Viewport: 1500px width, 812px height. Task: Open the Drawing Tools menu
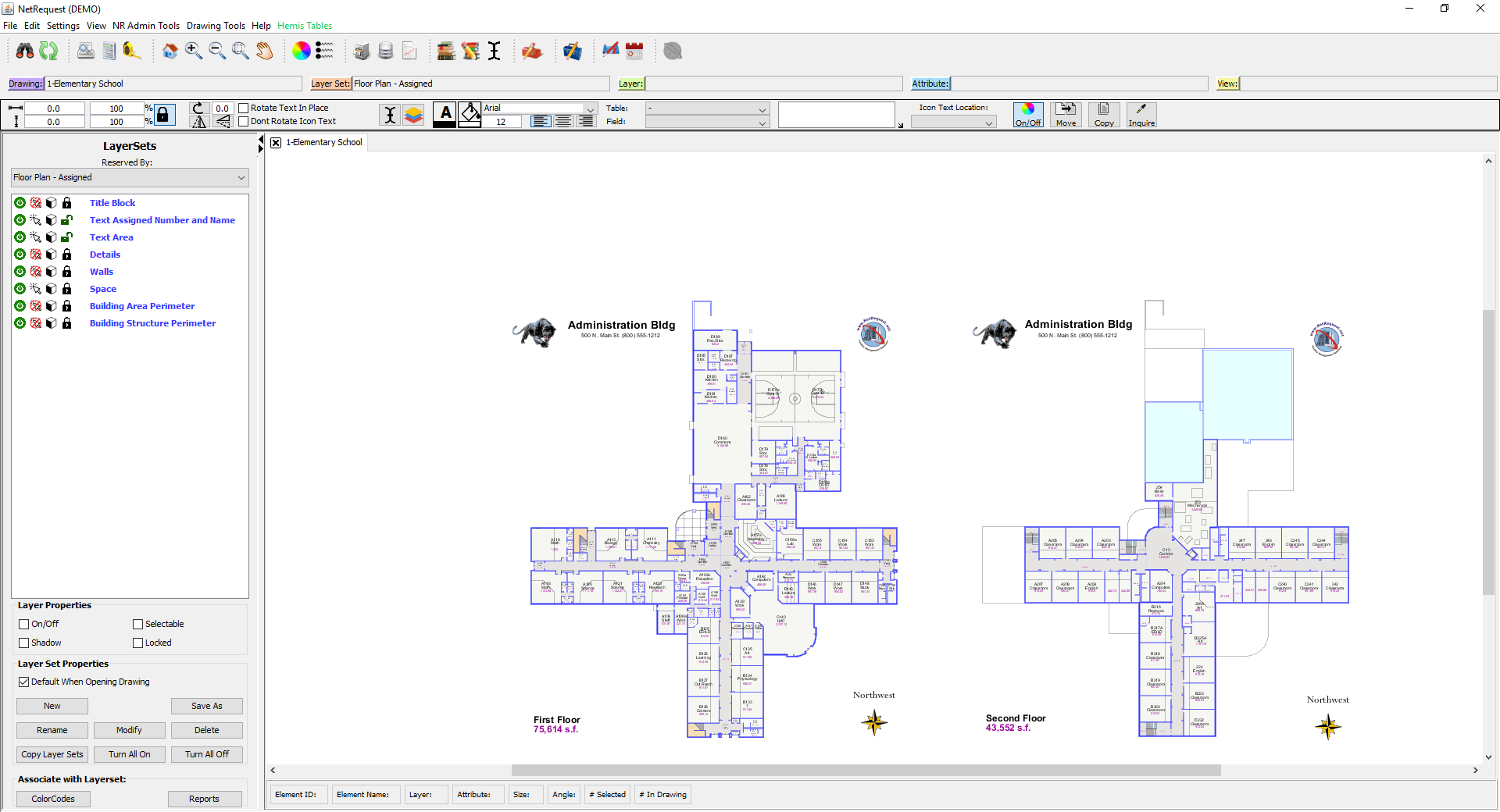[x=216, y=26]
